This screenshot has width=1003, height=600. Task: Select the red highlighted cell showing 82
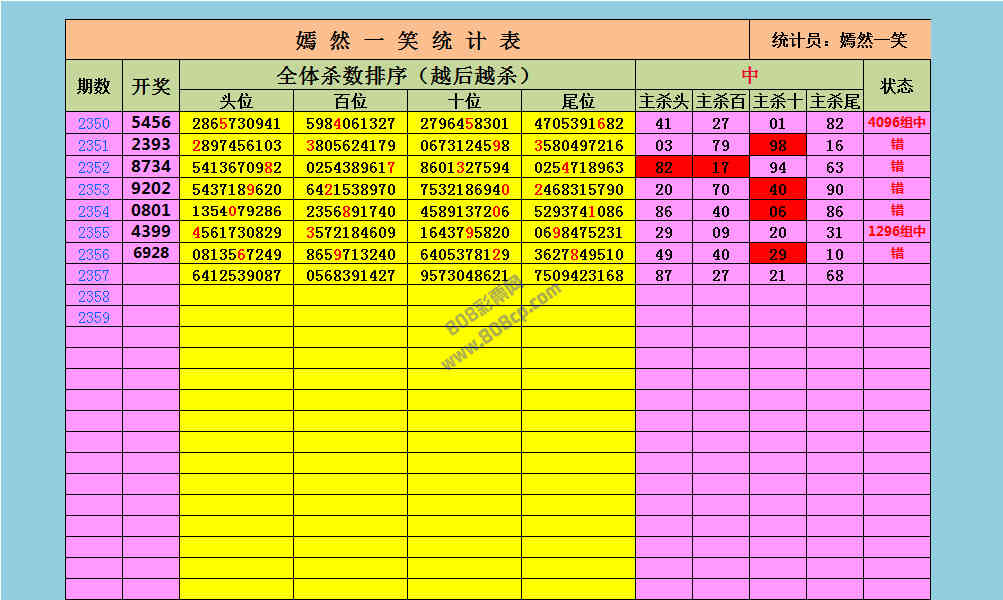pos(664,168)
